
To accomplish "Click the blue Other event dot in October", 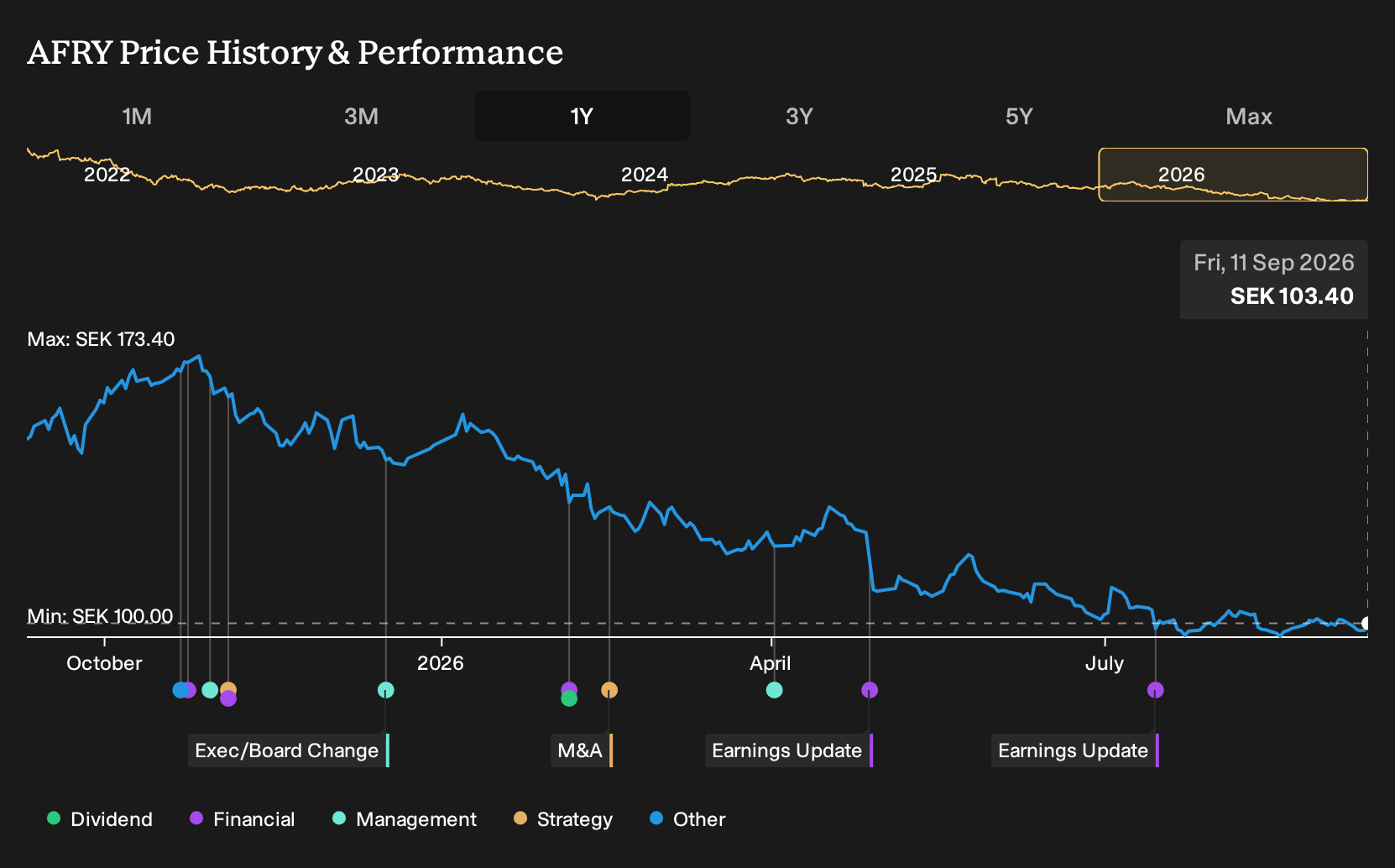I will pyautogui.click(x=179, y=690).
